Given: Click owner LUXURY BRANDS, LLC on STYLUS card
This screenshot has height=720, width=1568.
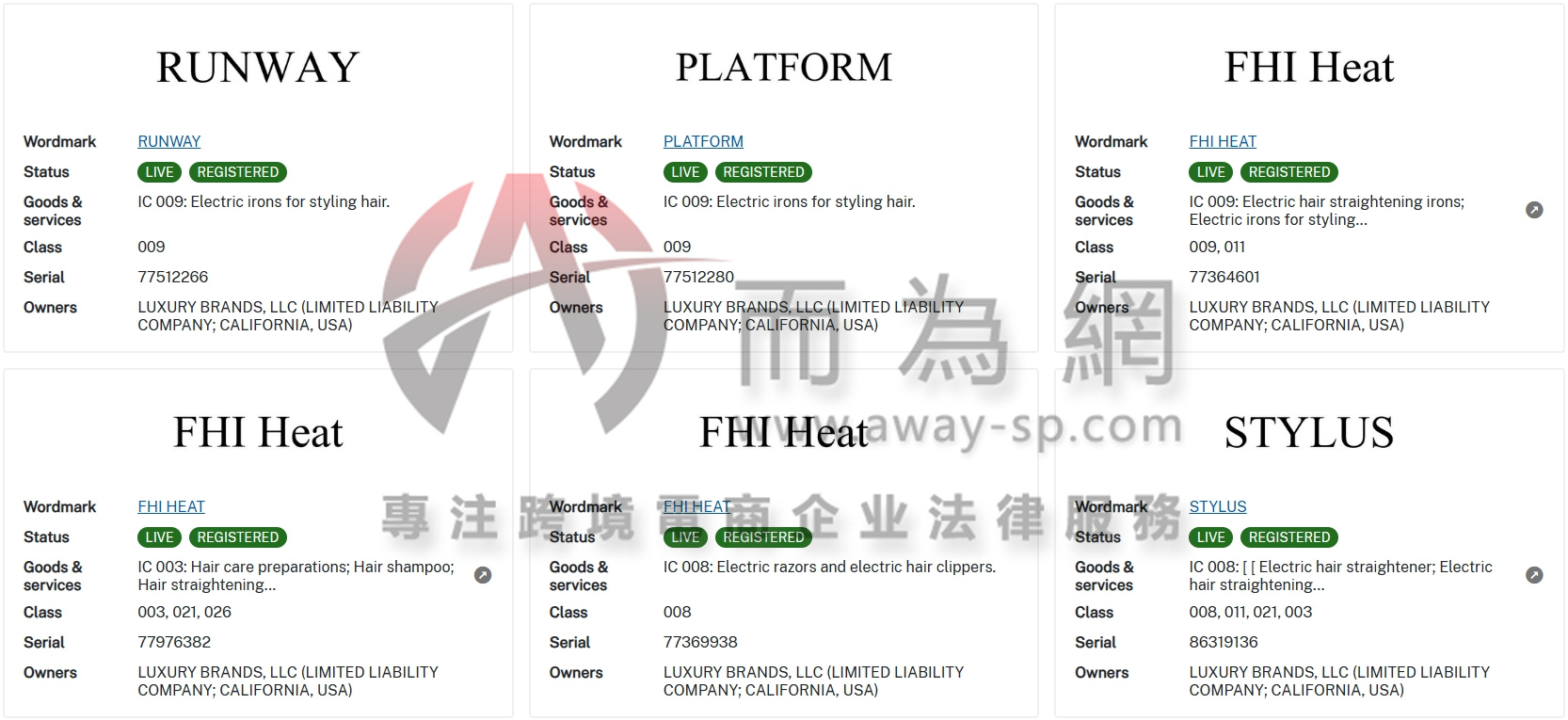Looking at the screenshot, I should pyautogui.click(x=1339, y=680).
